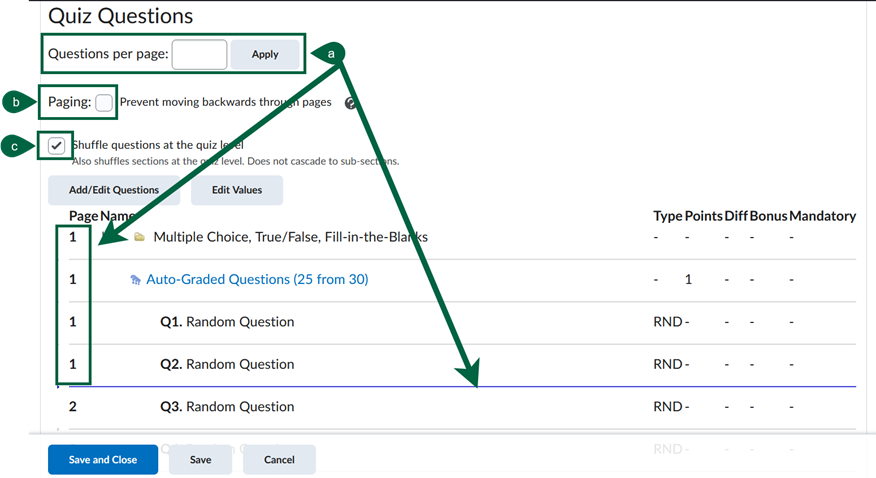Image resolution: width=876 pixels, height=478 pixels.
Task: Click the green 'b' callout marker
Action: (x=14, y=101)
